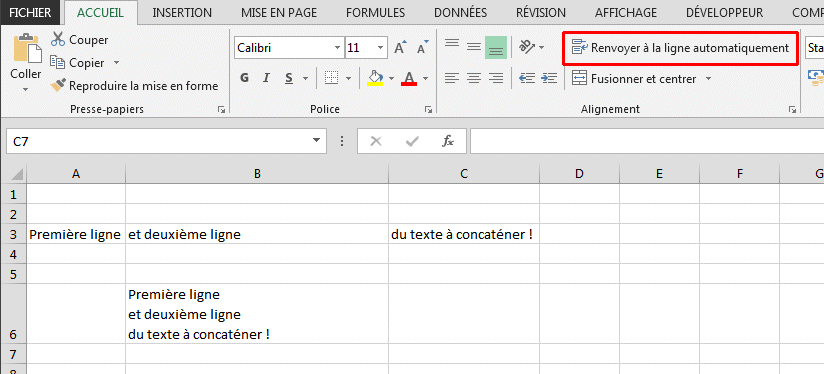The image size is (824, 374).
Task: Center text horizontally
Action: pyautogui.click(x=474, y=79)
